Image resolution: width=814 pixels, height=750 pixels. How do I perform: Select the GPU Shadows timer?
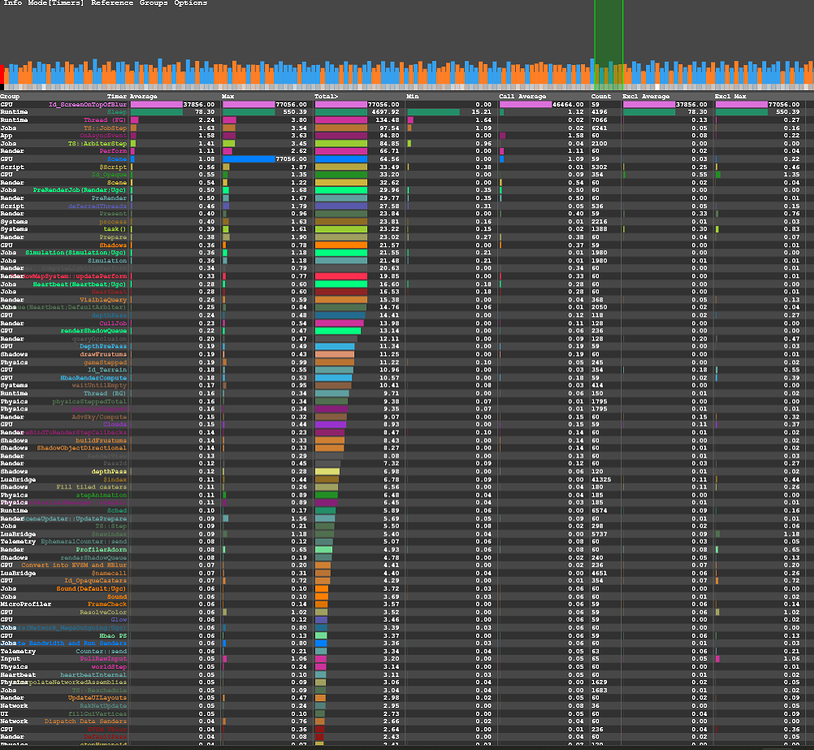(113, 245)
